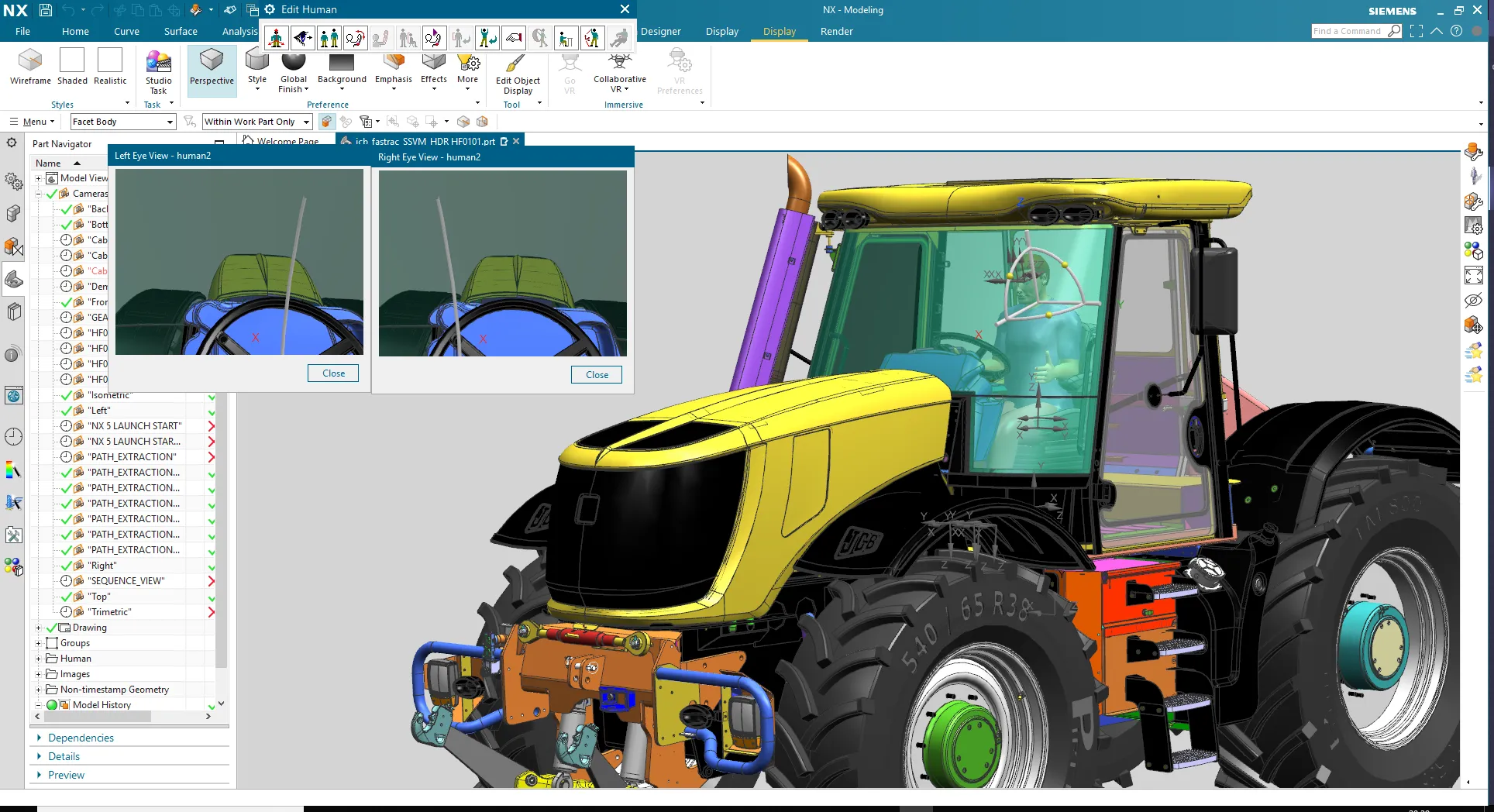
Task: Click the eye vision icon in Edit Human
Action: click(302, 37)
